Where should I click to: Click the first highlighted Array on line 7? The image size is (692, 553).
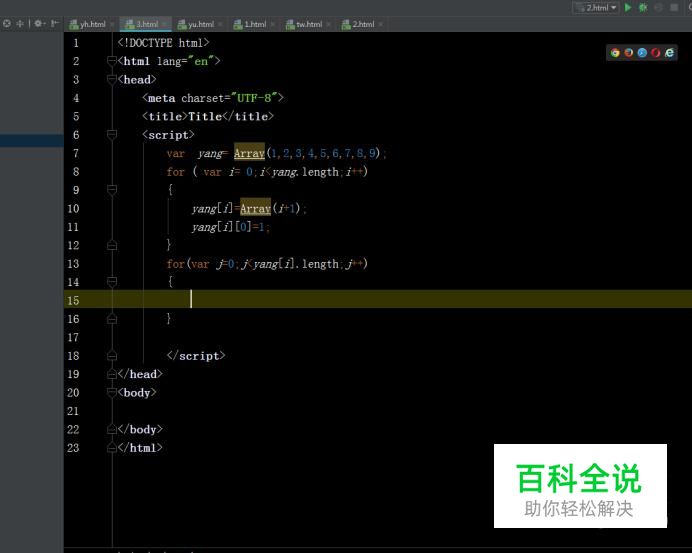(x=249, y=153)
